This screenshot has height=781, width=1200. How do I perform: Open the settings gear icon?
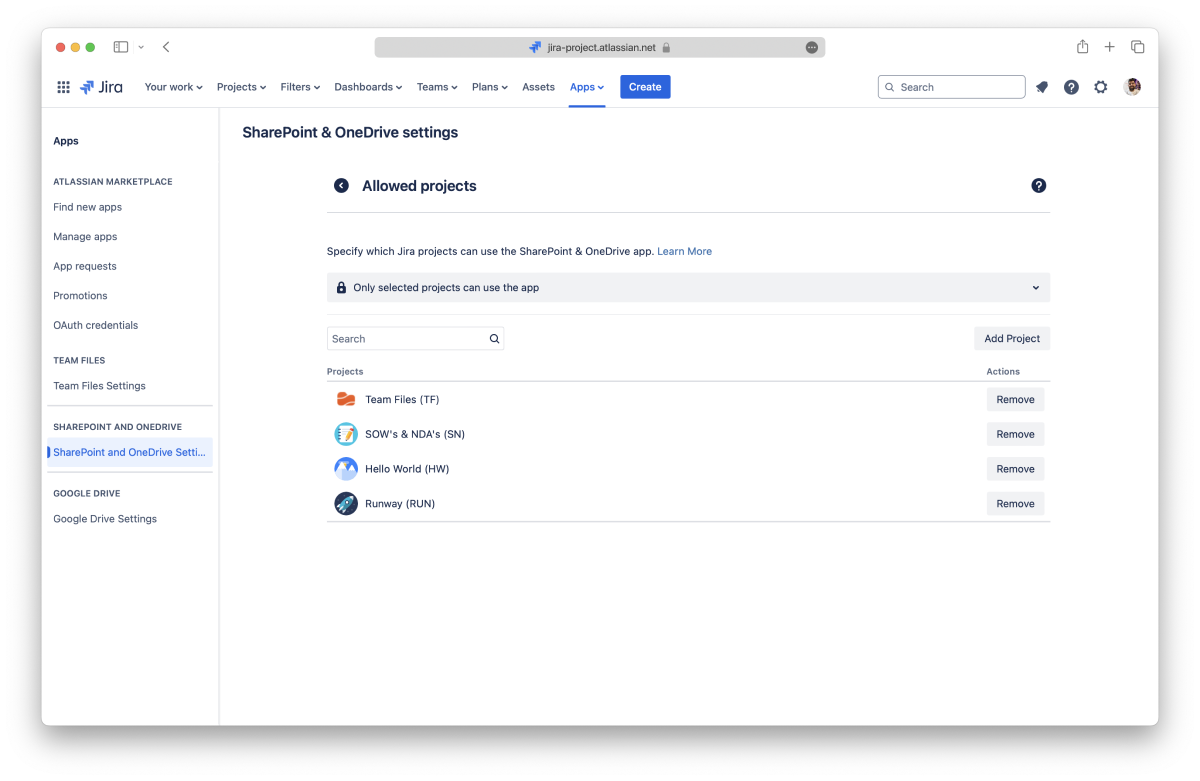pyautogui.click(x=1101, y=87)
